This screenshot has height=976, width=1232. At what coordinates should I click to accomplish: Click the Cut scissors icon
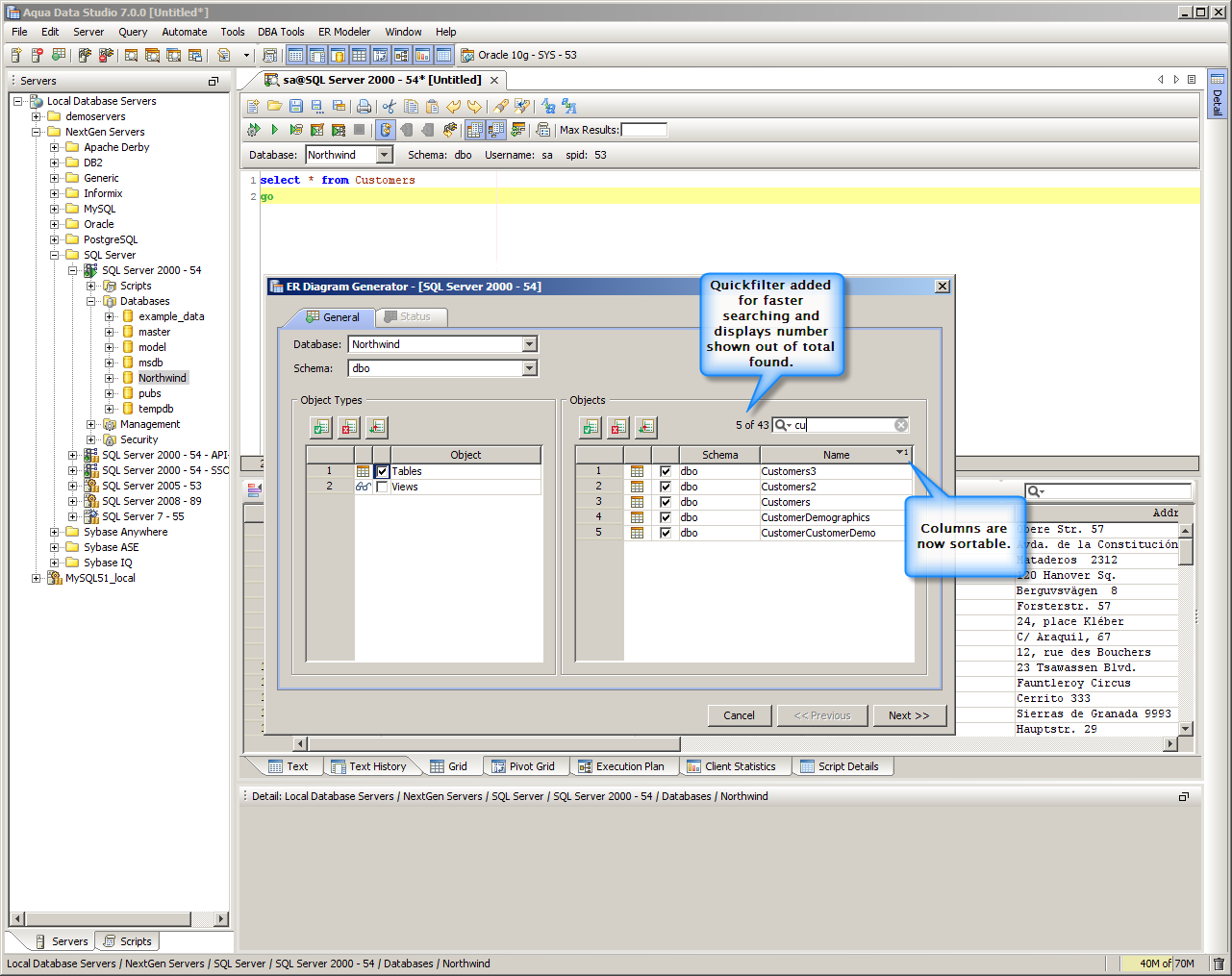[x=389, y=107]
